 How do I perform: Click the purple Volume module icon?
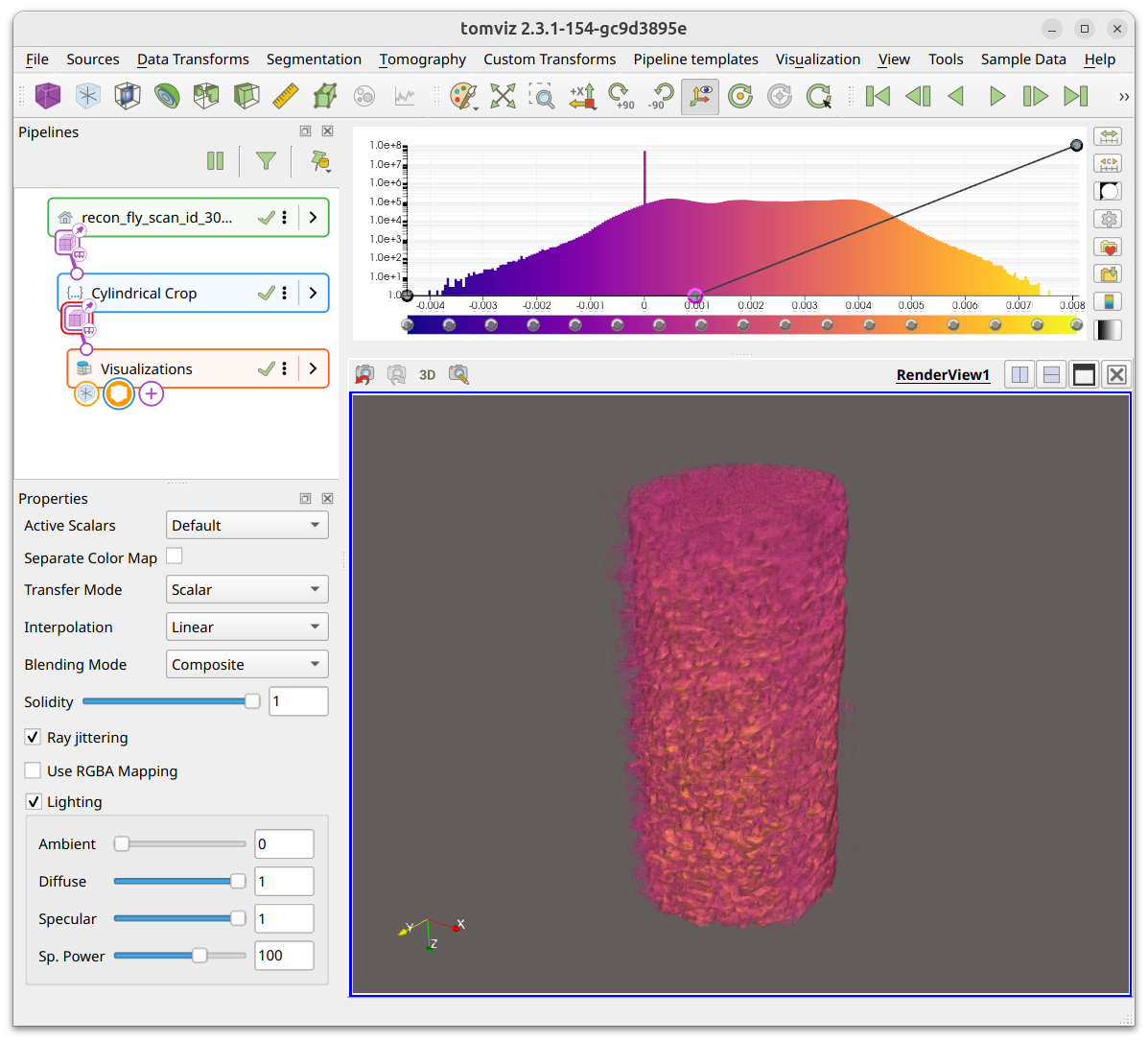48,96
